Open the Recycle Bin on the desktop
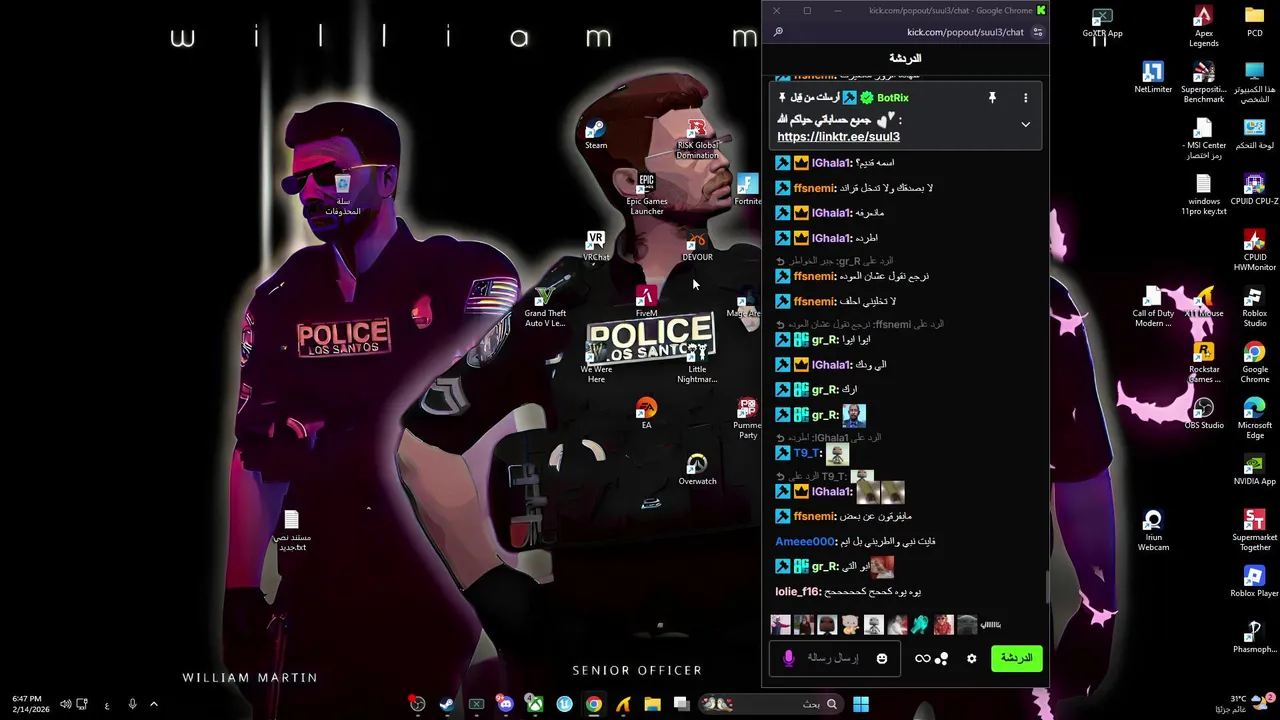Screen dimensions: 1280x720 click(x=342, y=195)
